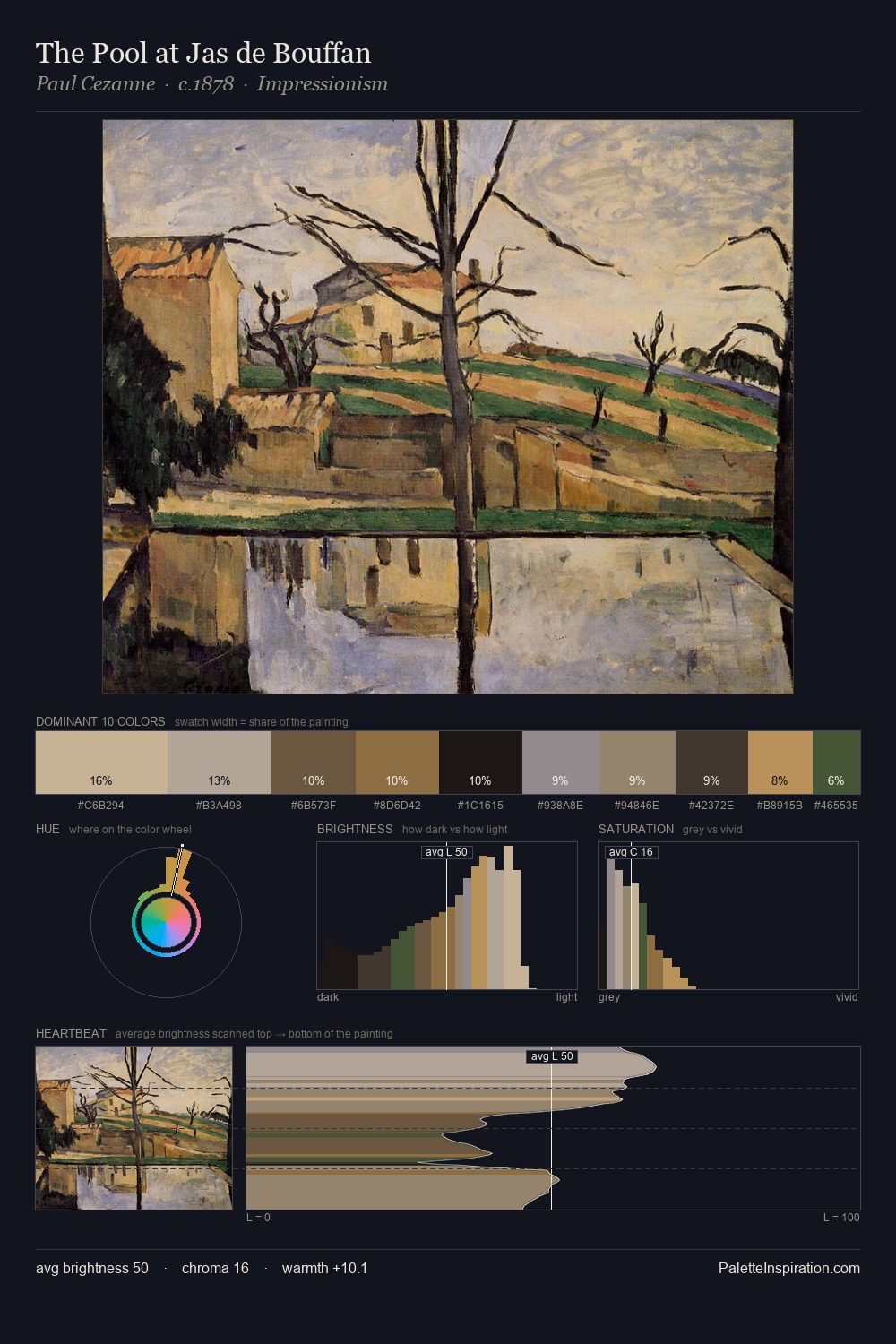Click the hex label #B8915B
This screenshot has height=1344, width=896.
pyautogui.click(x=779, y=806)
